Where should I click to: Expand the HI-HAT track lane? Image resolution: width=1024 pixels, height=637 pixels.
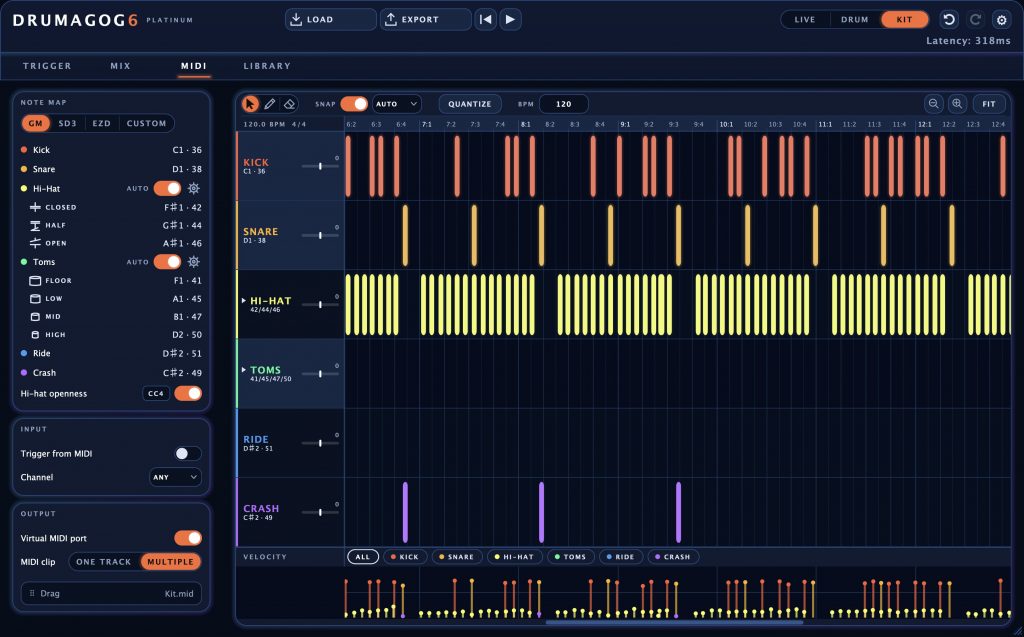pyautogui.click(x=244, y=301)
